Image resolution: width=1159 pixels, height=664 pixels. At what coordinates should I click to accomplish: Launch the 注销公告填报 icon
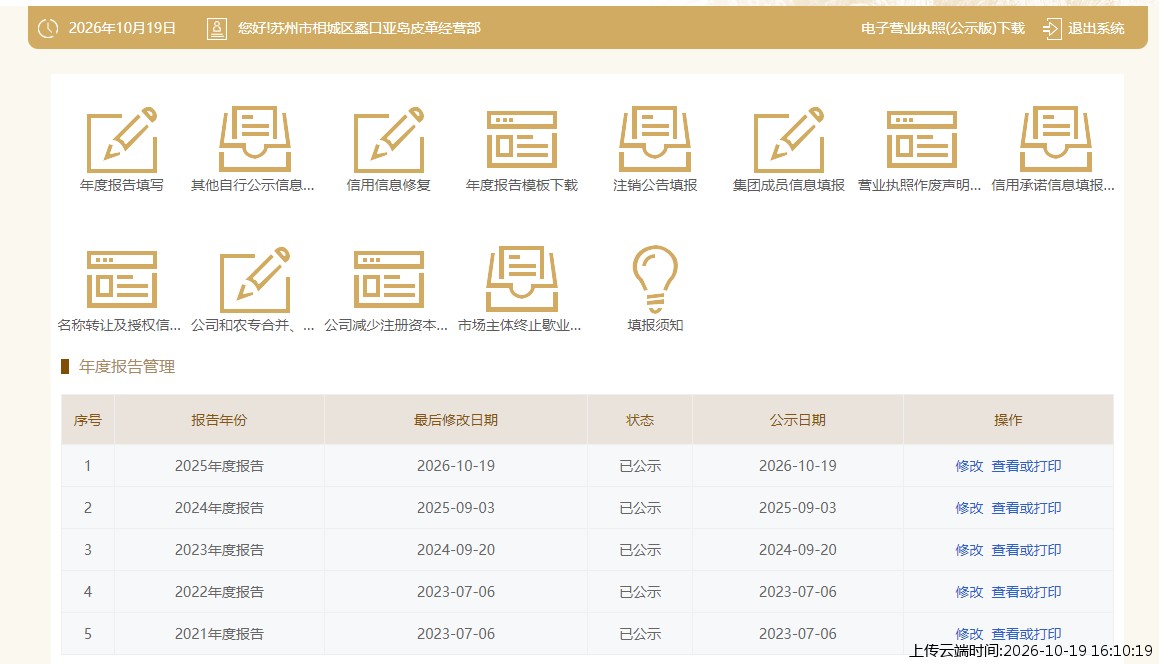(x=655, y=140)
